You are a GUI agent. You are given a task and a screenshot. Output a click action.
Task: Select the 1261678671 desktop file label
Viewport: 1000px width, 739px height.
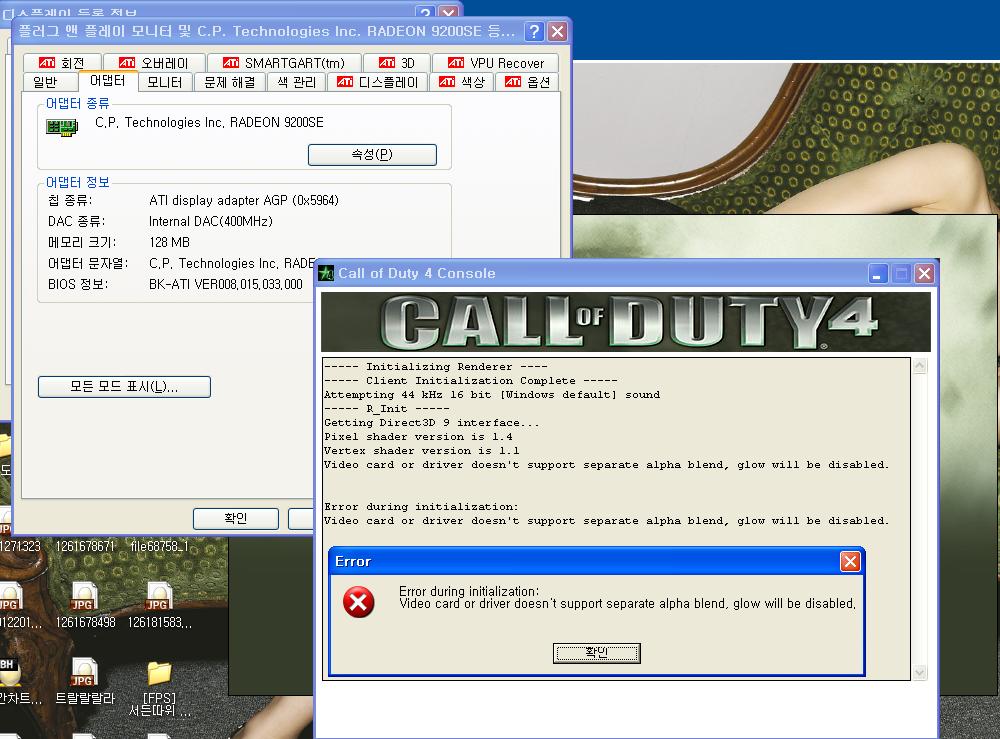pyautogui.click(x=85, y=546)
